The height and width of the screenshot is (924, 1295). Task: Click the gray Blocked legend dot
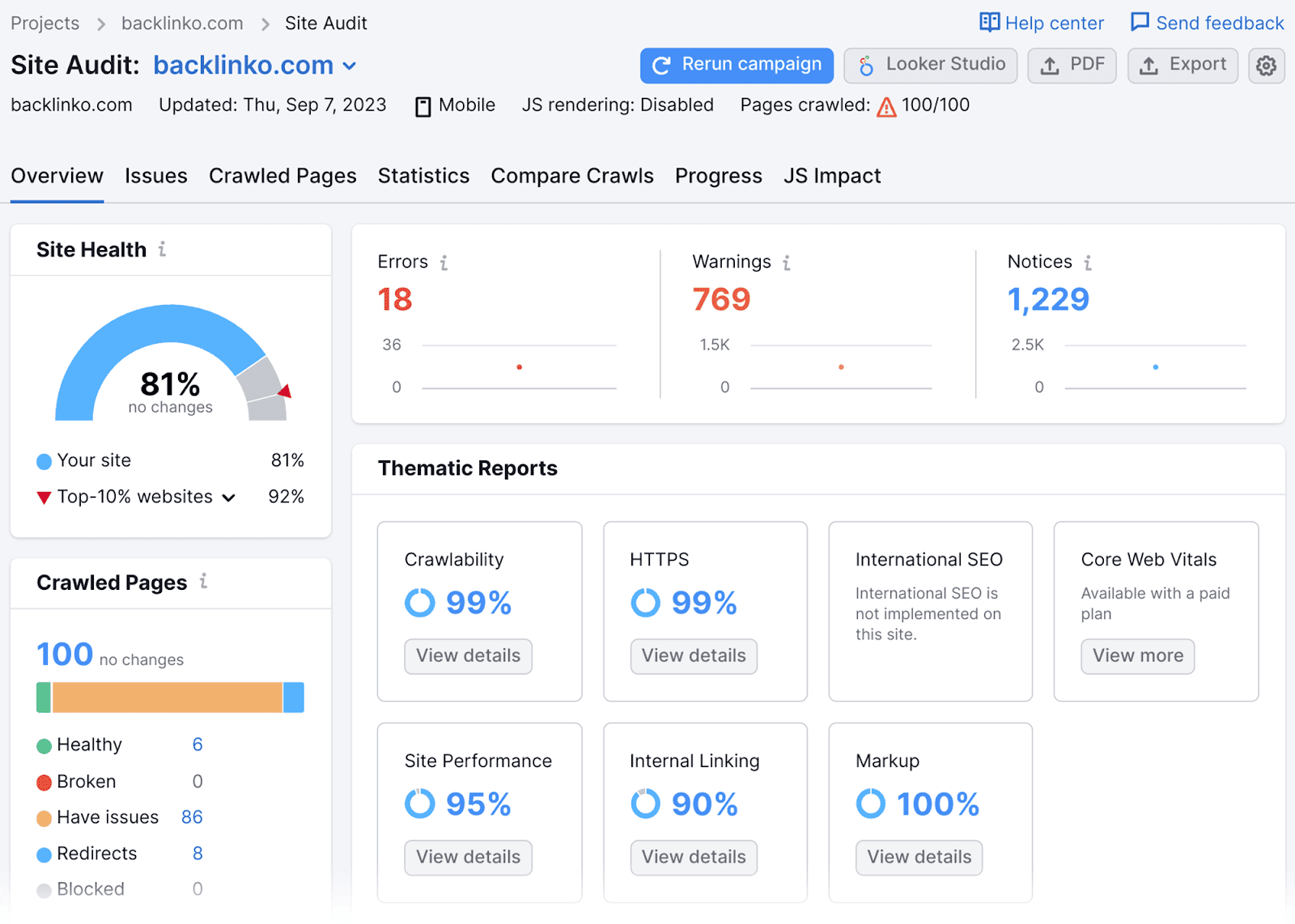pyautogui.click(x=44, y=890)
